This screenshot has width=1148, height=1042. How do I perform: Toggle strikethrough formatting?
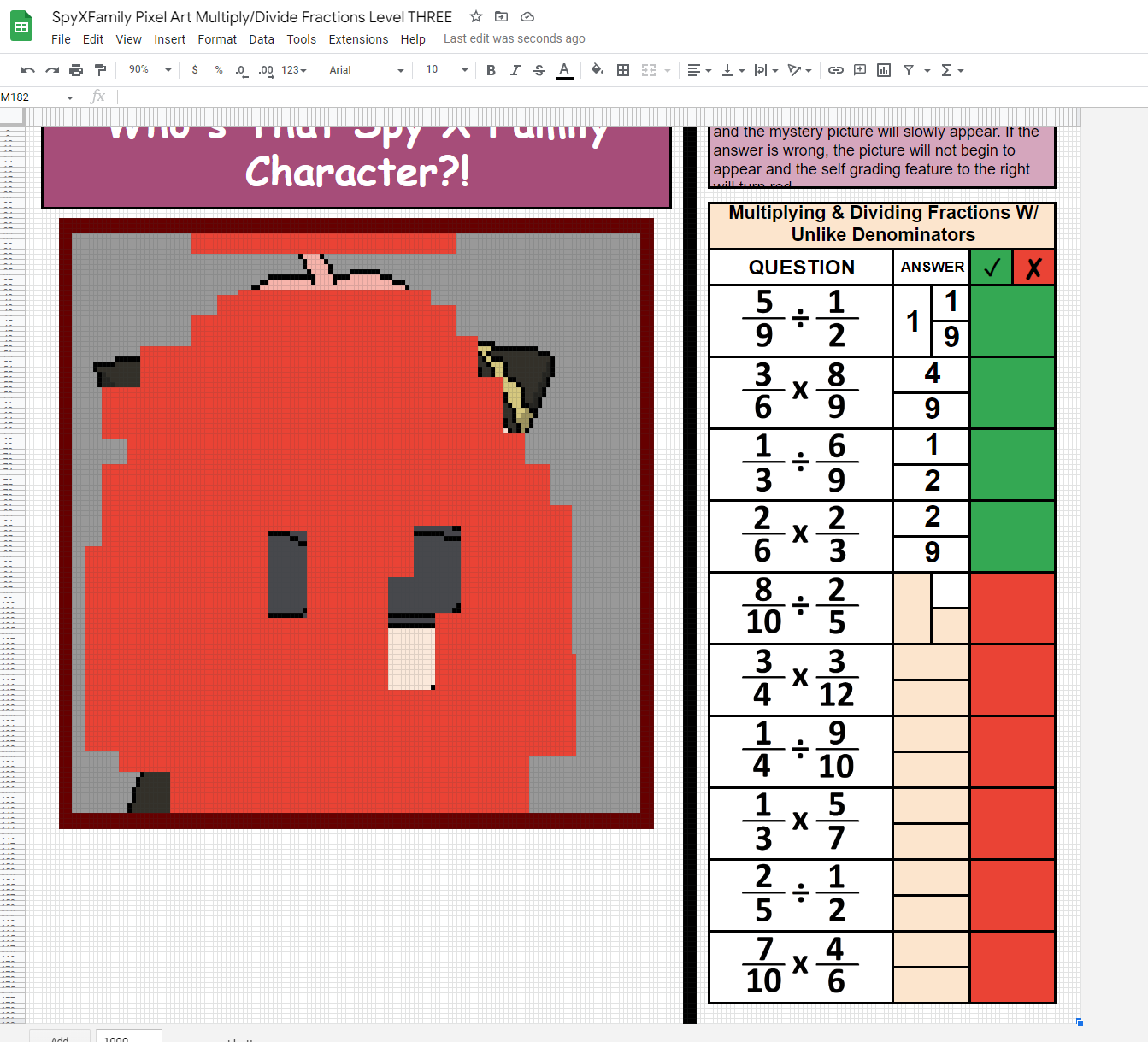(539, 70)
